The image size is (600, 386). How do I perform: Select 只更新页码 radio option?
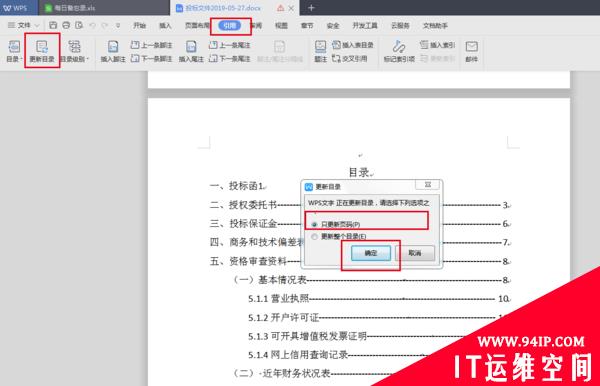click(315, 224)
